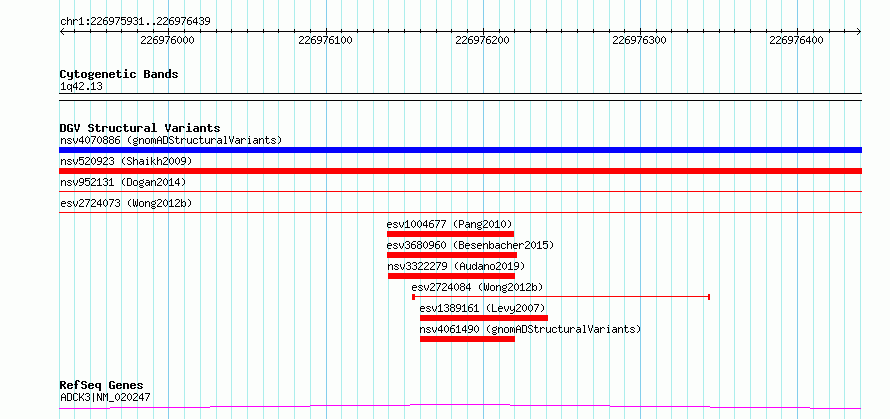The width and height of the screenshot is (890, 419).
Task: Click the magenta ADCK3 gene line
Action: pyautogui.click(x=460, y=407)
